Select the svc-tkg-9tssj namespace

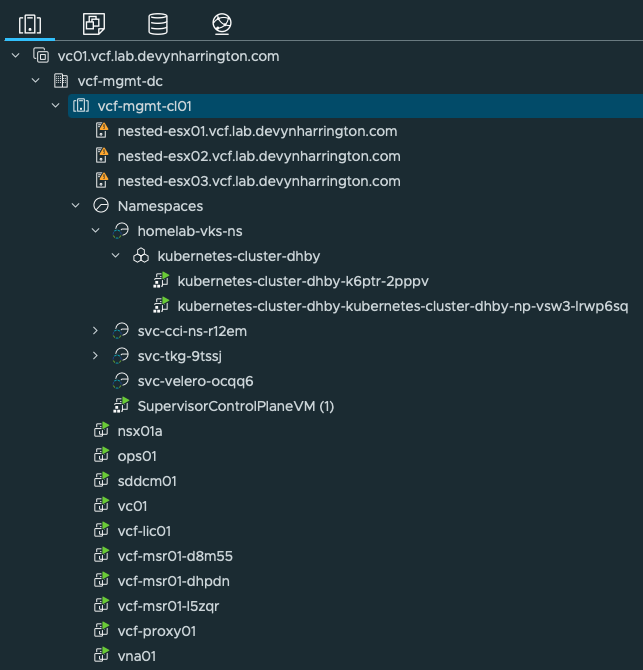click(179, 356)
